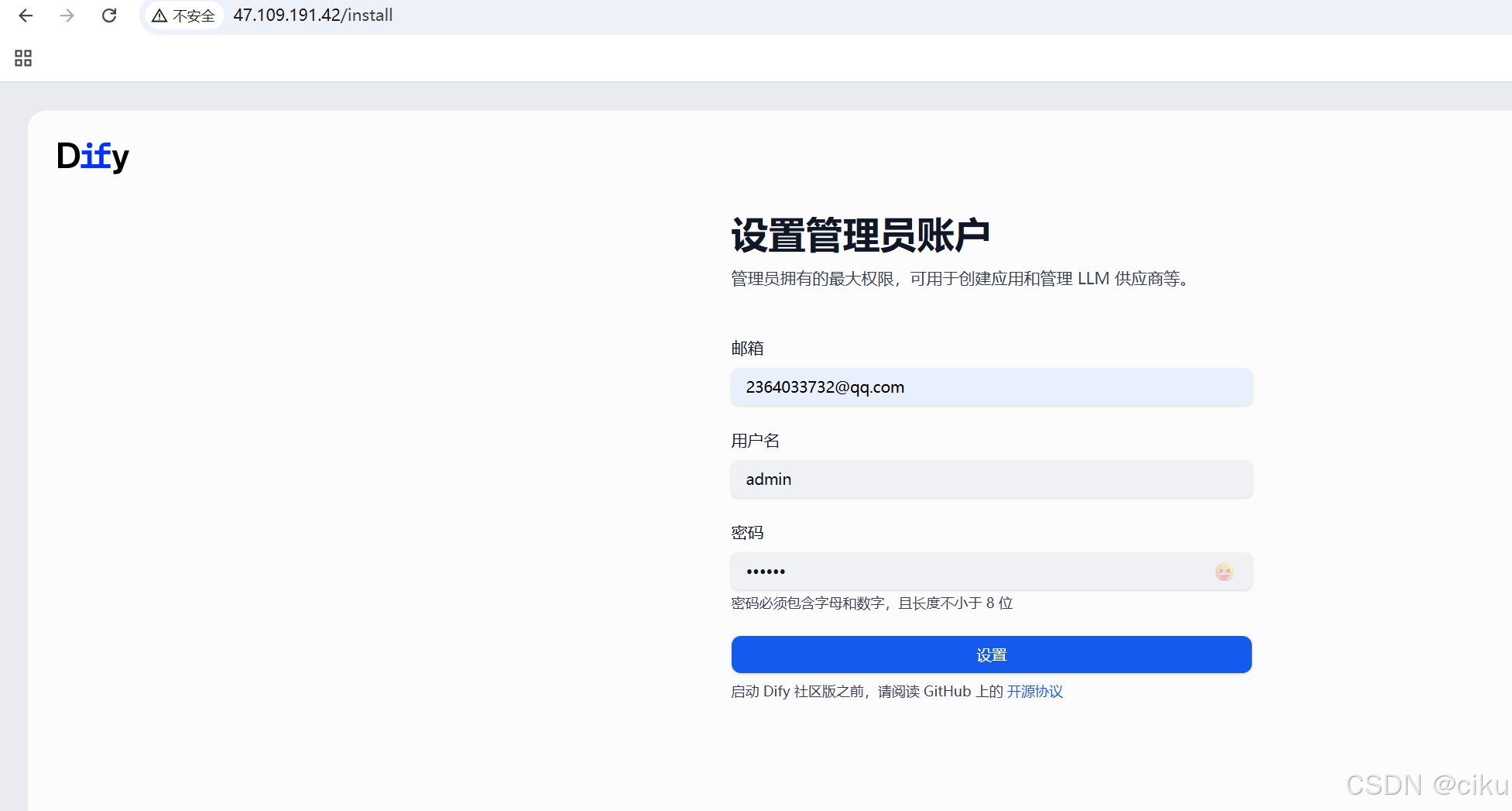
Task: Focus the 用户名 username field
Action: click(x=991, y=479)
